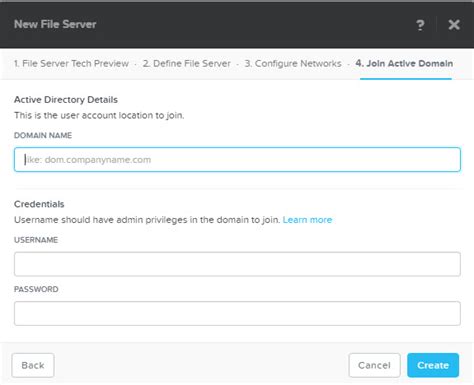Open the Learn more link

pyautogui.click(x=307, y=220)
